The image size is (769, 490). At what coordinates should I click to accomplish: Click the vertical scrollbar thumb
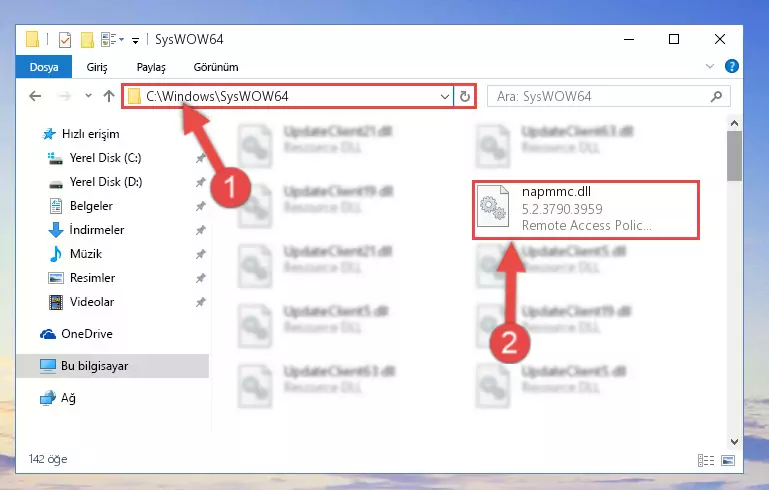click(x=734, y=156)
